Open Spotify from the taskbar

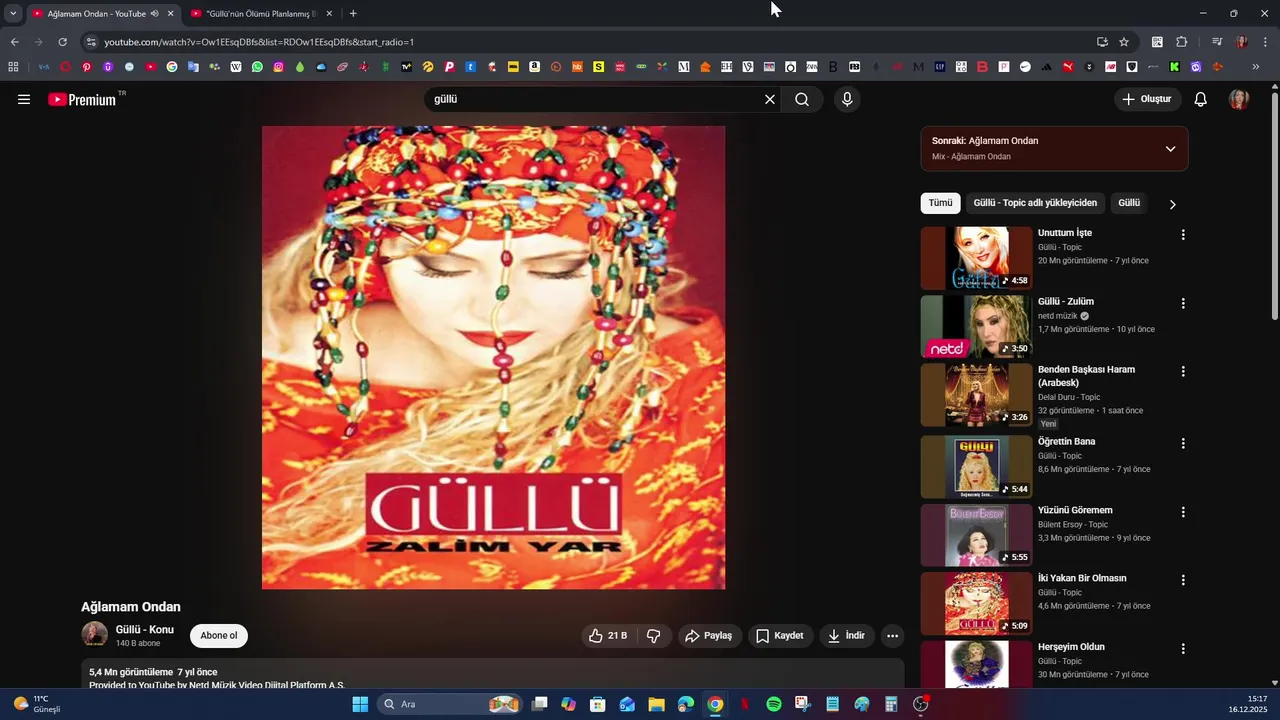coord(774,704)
